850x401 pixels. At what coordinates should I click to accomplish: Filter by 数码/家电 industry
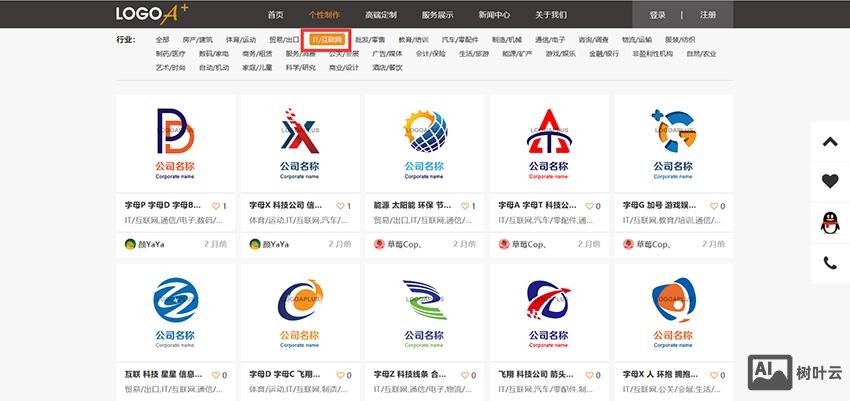point(214,54)
